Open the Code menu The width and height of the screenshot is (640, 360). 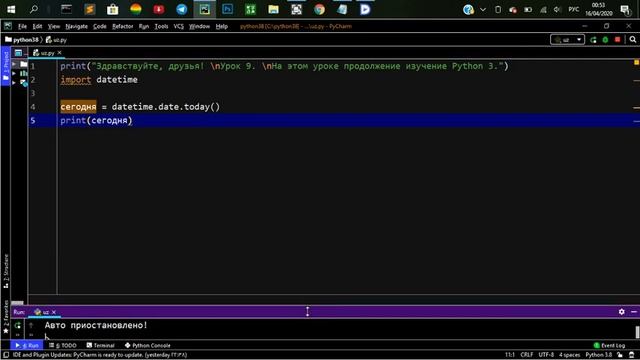coord(100,26)
